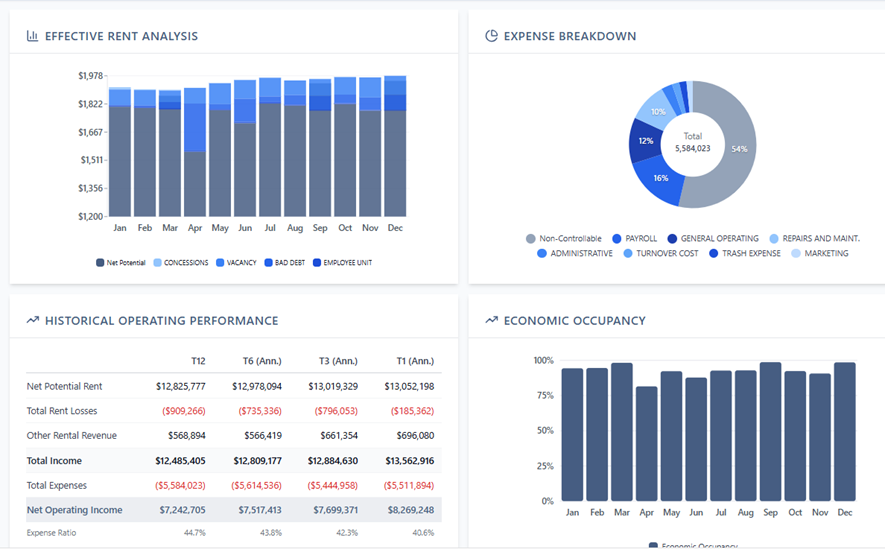
Task: Click the ($909,266) cell
Action: (x=184, y=411)
